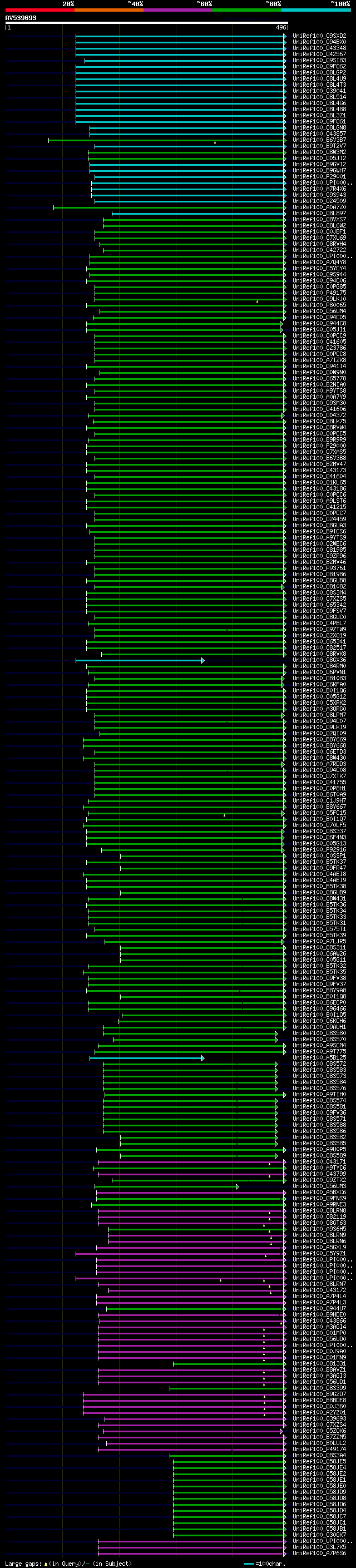Open hit UniRef100_Q9SXD2
The height and width of the screenshot is (1568, 356).
click(x=319, y=36)
